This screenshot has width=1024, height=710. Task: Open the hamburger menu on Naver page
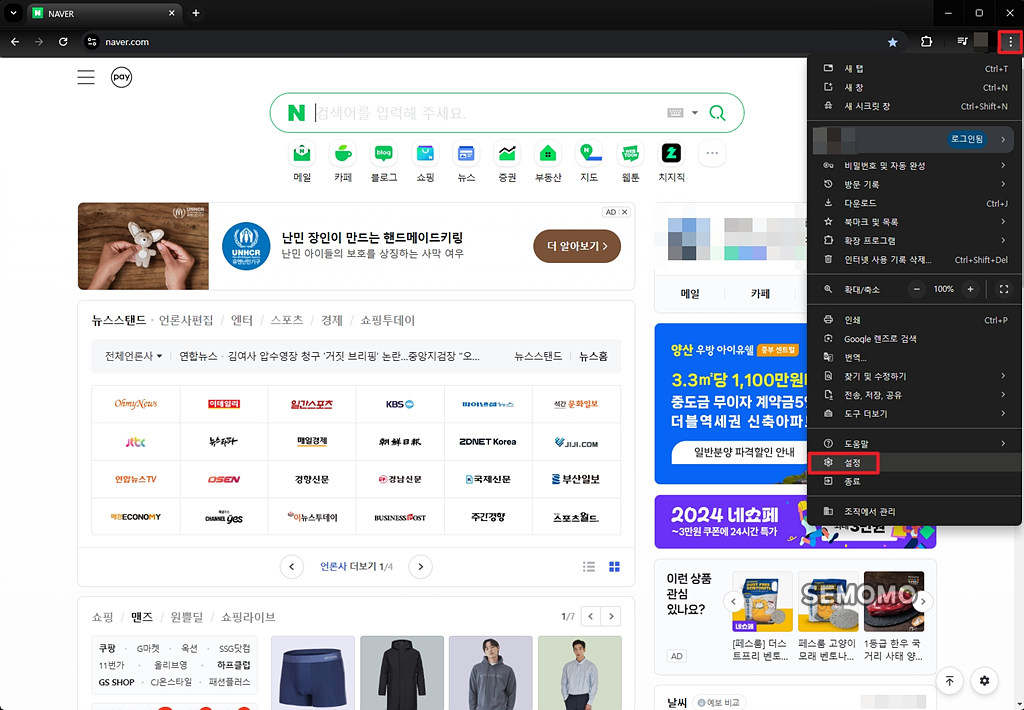pyautogui.click(x=86, y=77)
